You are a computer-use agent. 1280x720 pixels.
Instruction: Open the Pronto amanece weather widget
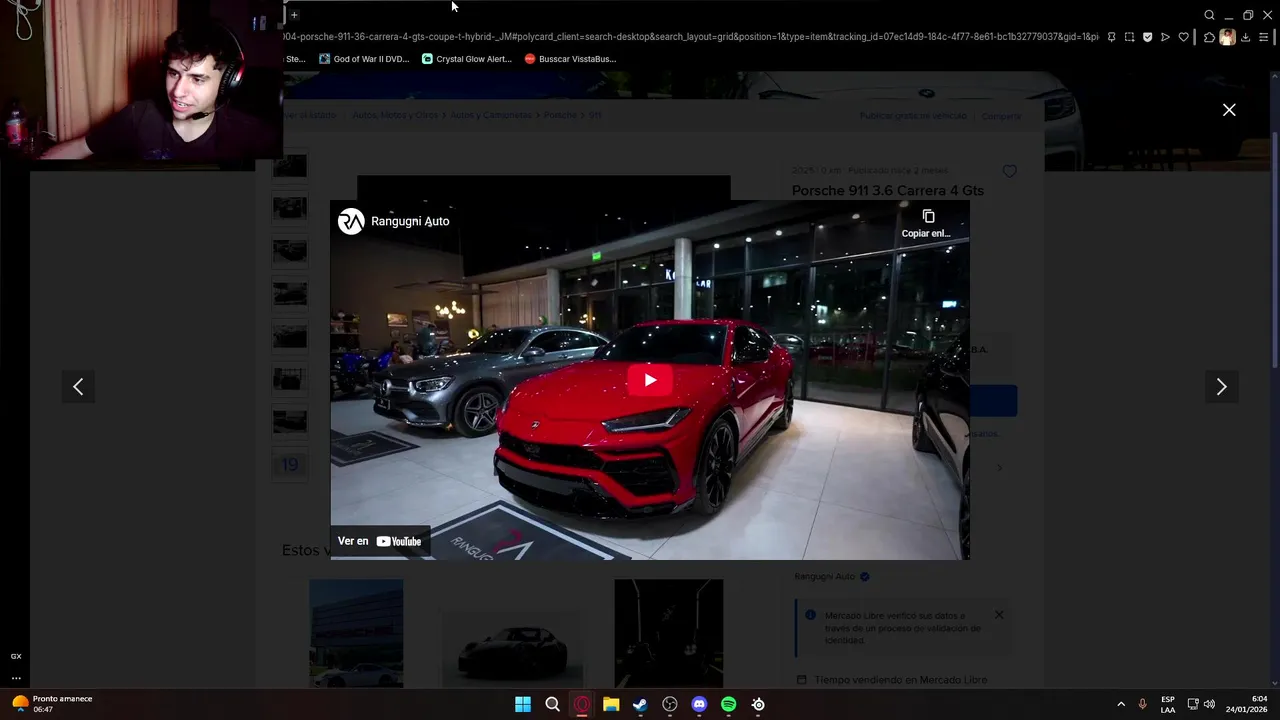(52, 704)
